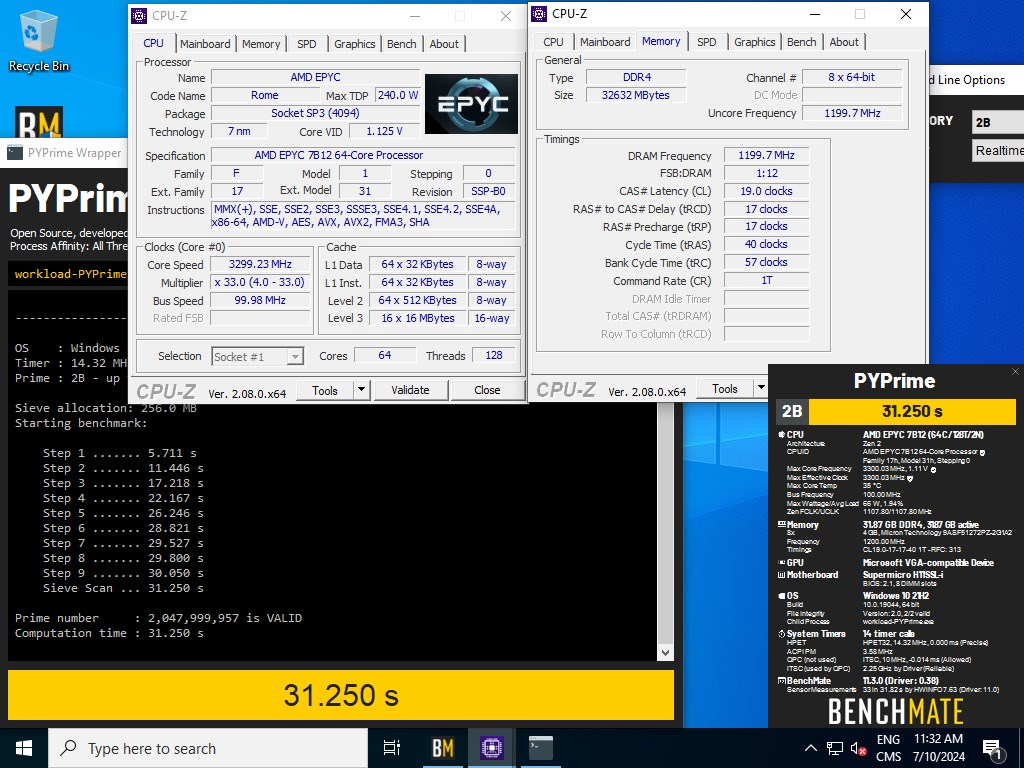Click the Max TDP value 240.0 W
Image resolution: width=1024 pixels, height=768 pixels.
[398, 95]
